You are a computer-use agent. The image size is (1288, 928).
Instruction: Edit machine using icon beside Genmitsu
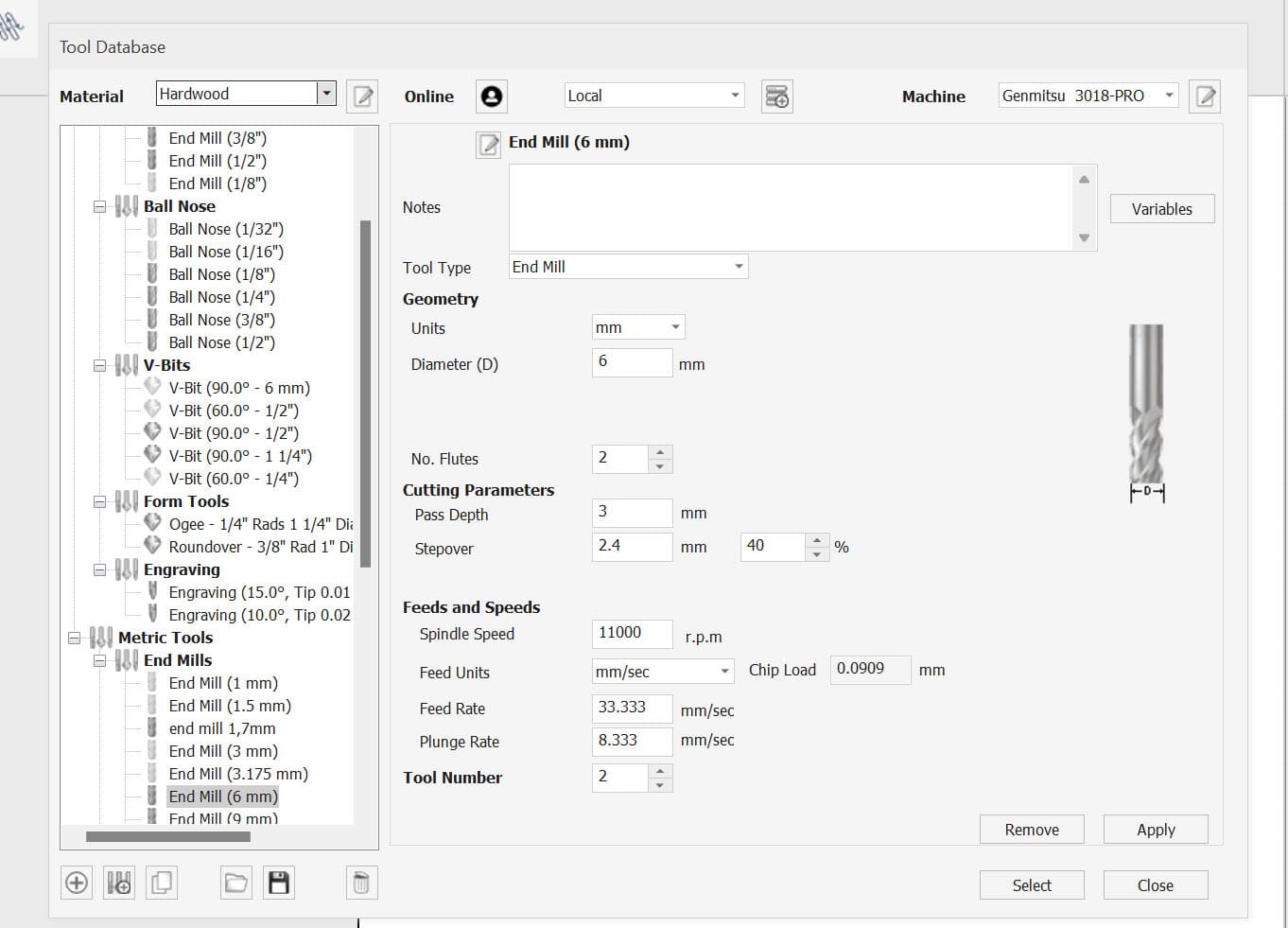(x=1206, y=96)
